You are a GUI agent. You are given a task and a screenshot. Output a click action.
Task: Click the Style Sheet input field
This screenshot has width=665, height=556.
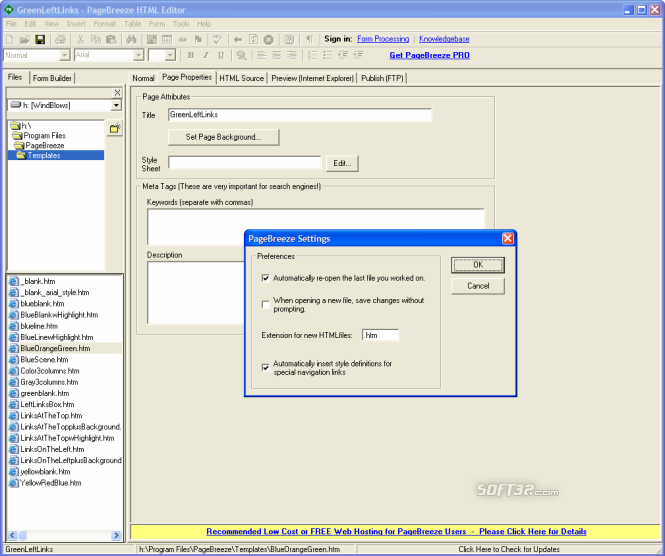coord(245,162)
